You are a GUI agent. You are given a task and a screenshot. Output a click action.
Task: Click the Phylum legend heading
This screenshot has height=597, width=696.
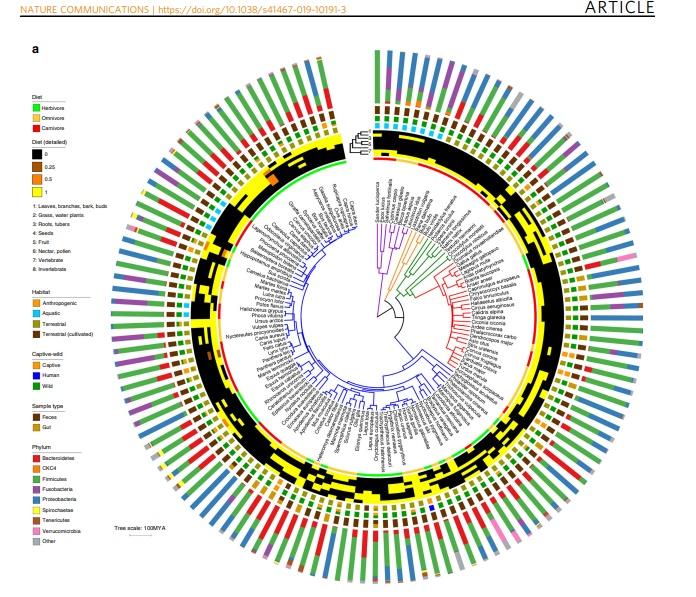tap(41, 447)
